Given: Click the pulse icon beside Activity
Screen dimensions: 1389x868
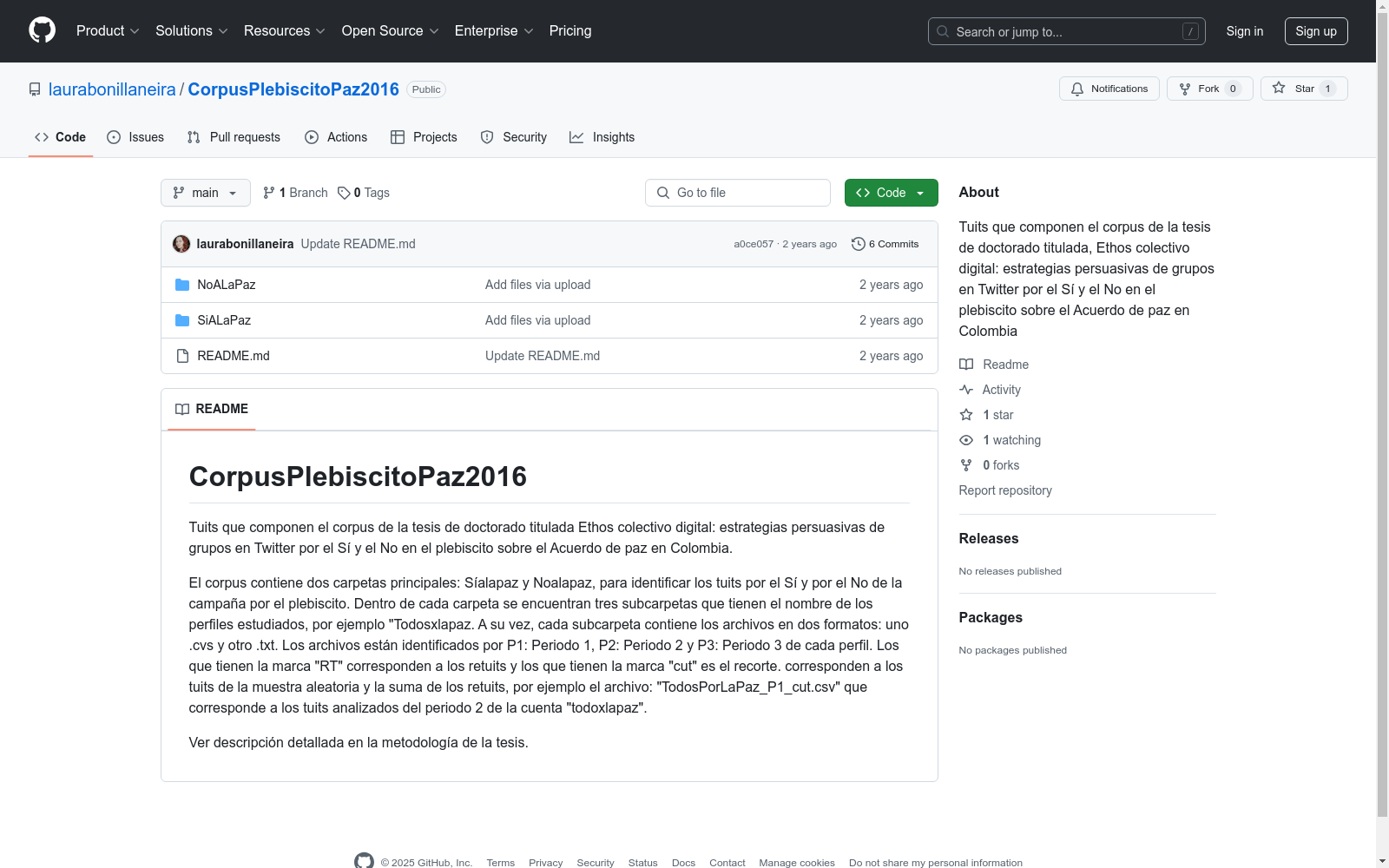Looking at the screenshot, I should click(x=966, y=390).
